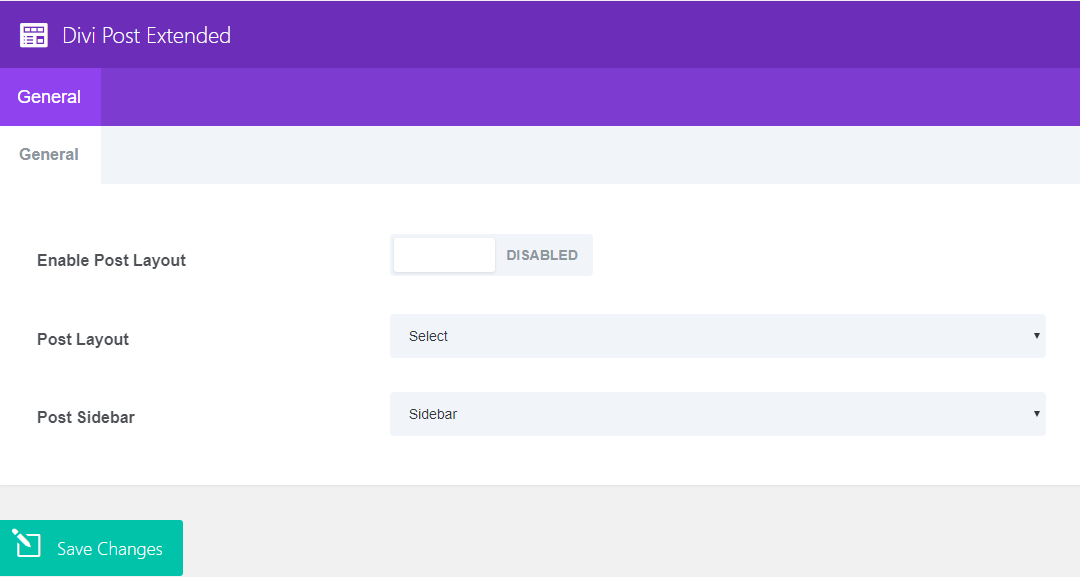Click the 'Post Layout' label
1080x577 pixels.
83,339
